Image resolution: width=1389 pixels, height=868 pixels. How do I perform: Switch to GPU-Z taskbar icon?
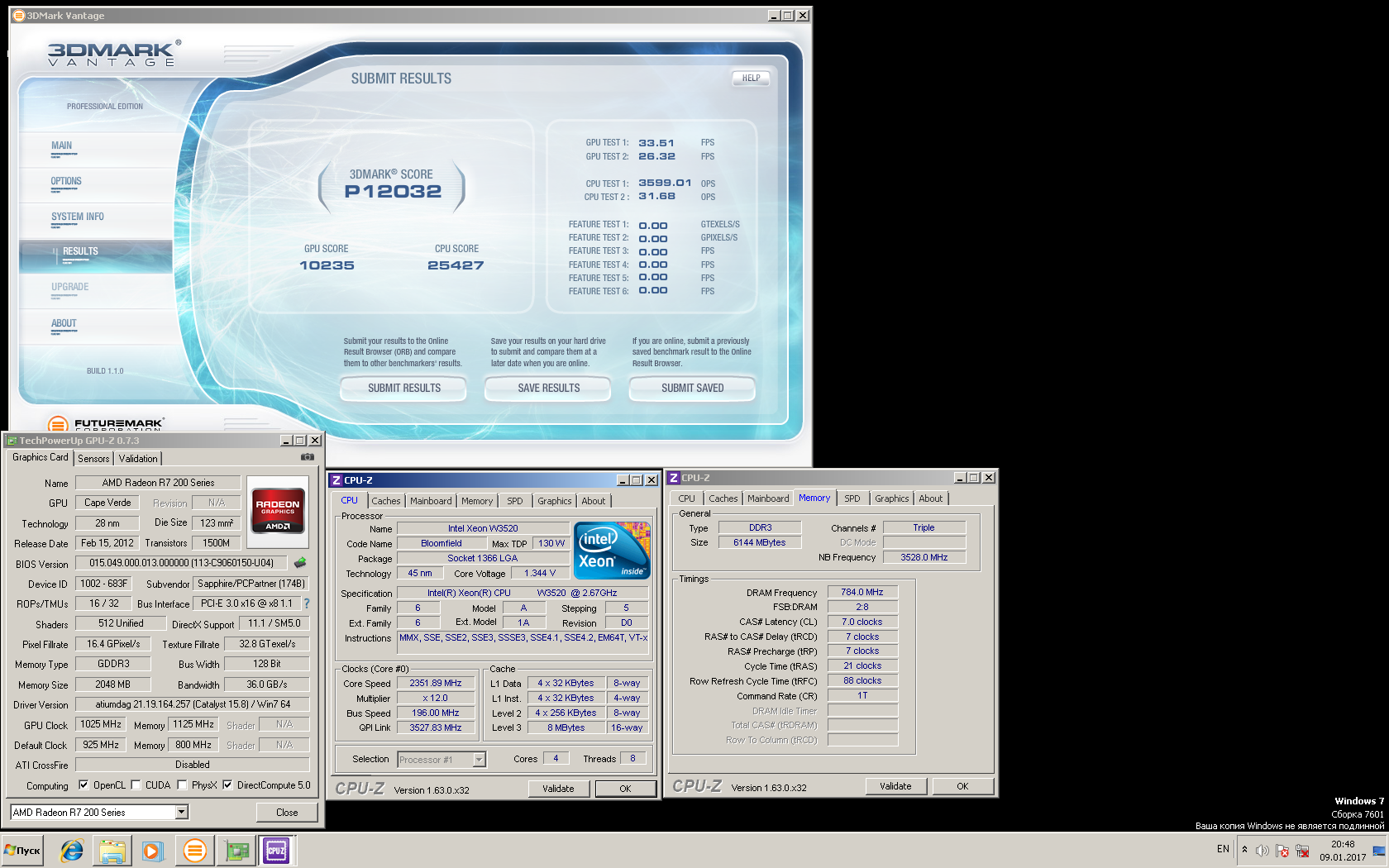pyautogui.click(x=237, y=850)
